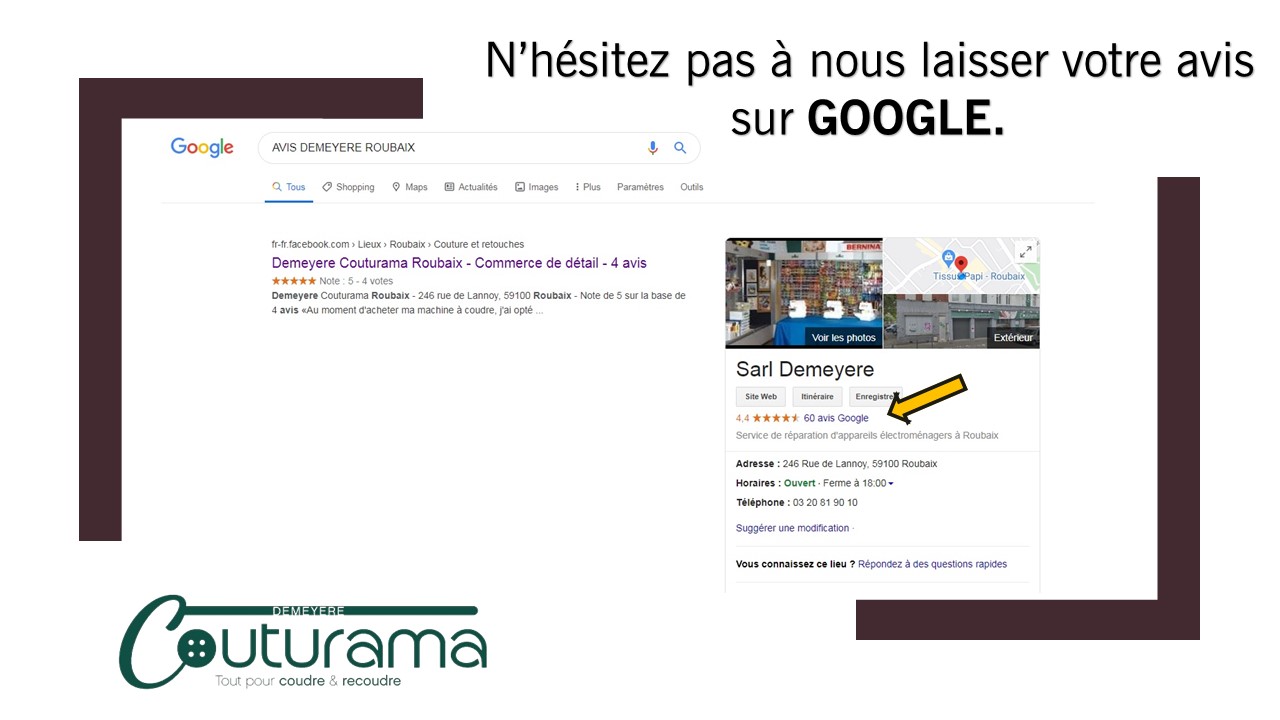Focus the search box containing AVIS DEMEYERE ROUBAIX
This screenshot has height=720, width=1280.
(479, 148)
